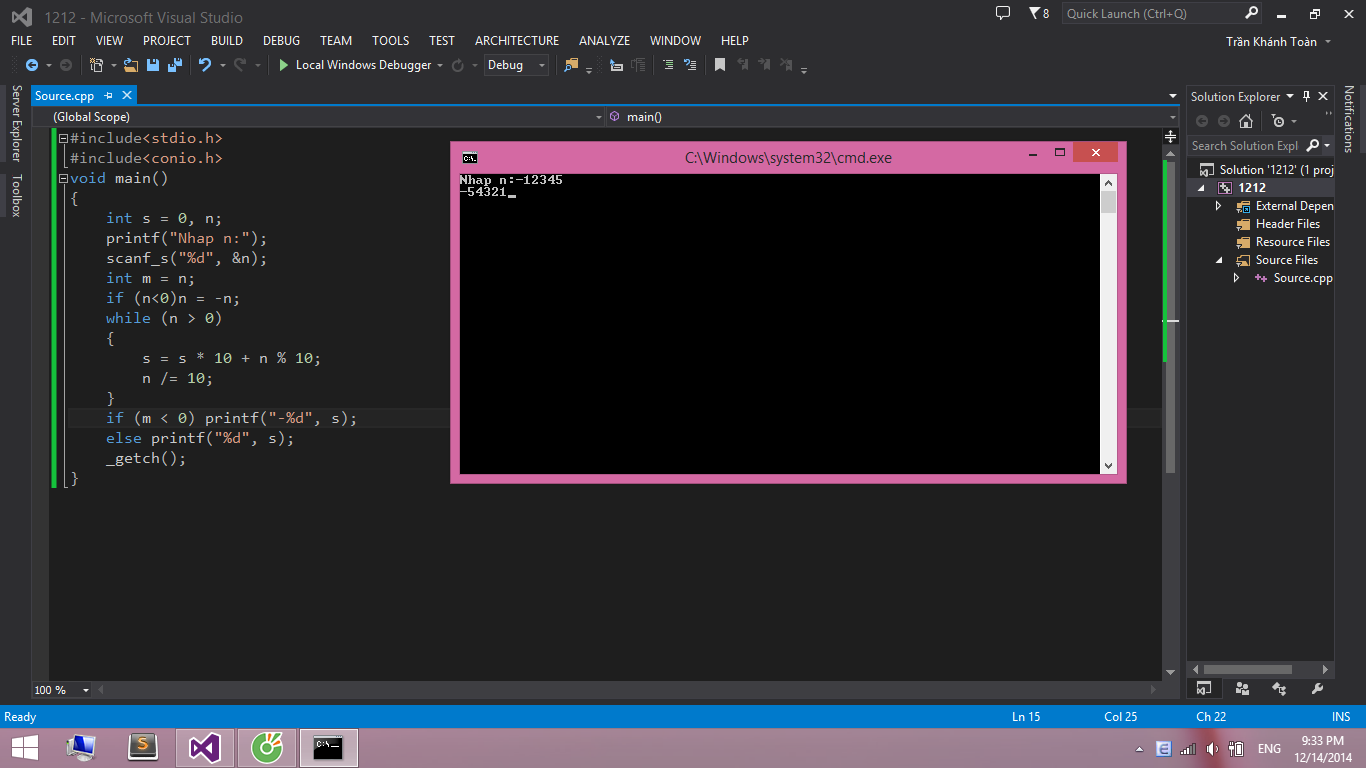Collapse the 1212 project node
1366x768 pixels.
click(1203, 188)
